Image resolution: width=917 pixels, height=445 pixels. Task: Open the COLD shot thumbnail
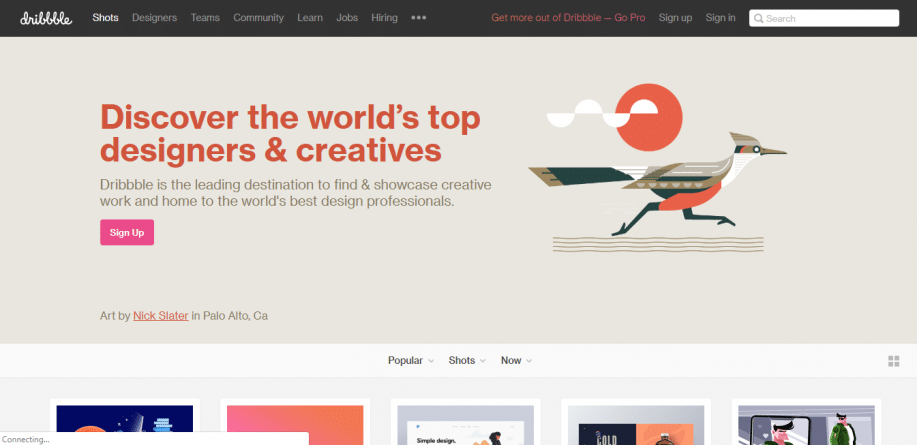click(x=636, y=425)
